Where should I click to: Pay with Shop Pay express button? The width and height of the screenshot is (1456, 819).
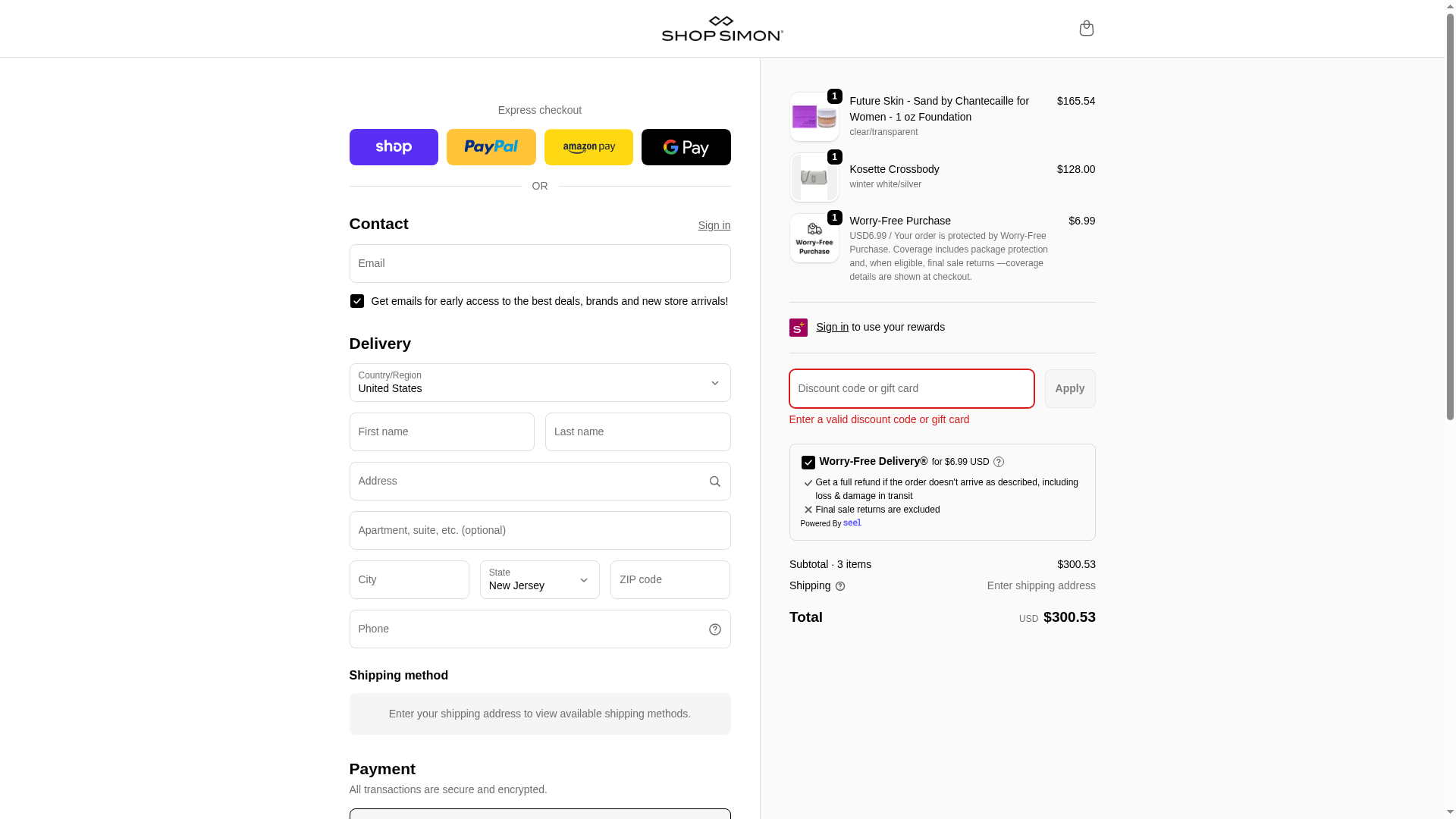coord(394,147)
